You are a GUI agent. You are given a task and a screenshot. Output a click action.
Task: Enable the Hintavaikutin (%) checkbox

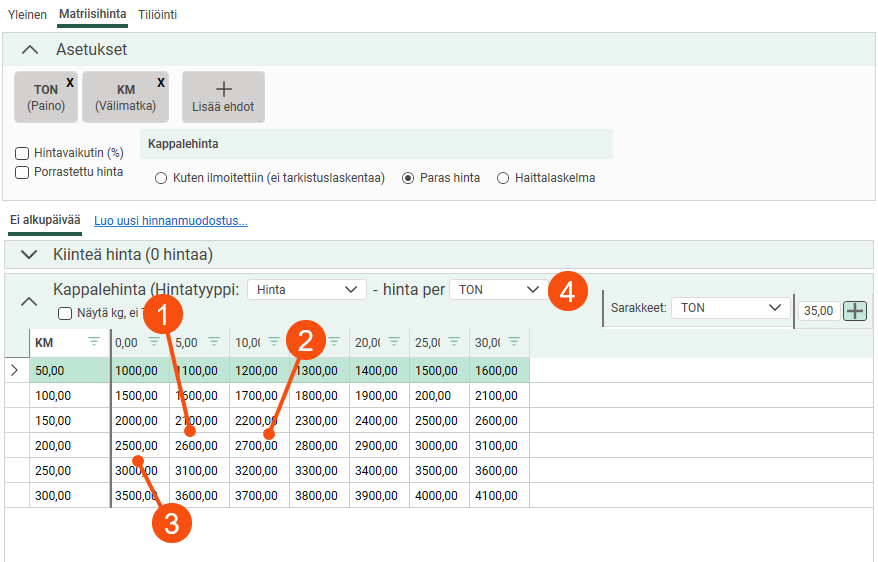[x=22, y=154]
